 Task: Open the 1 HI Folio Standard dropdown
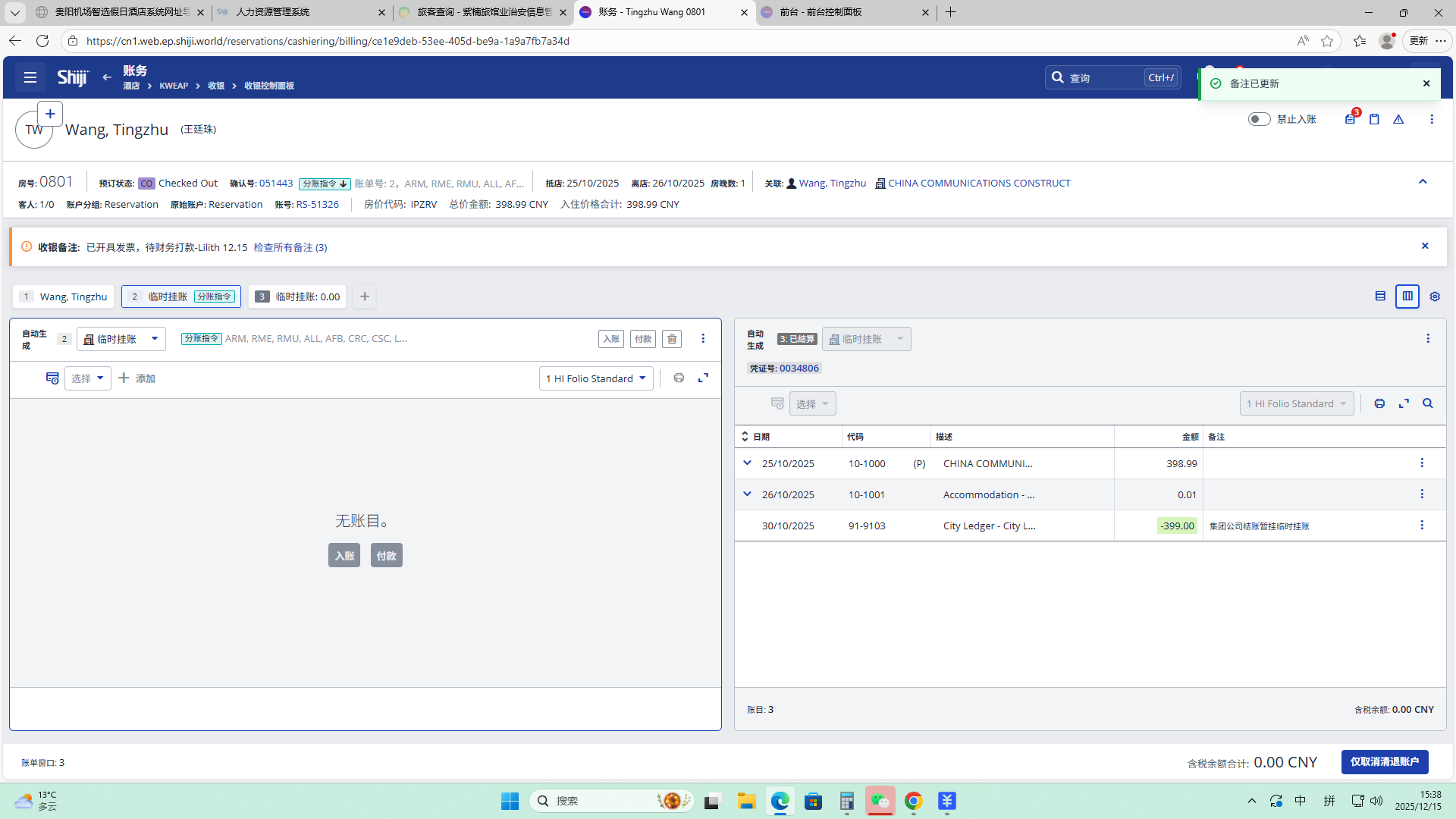click(x=596, y=378)
